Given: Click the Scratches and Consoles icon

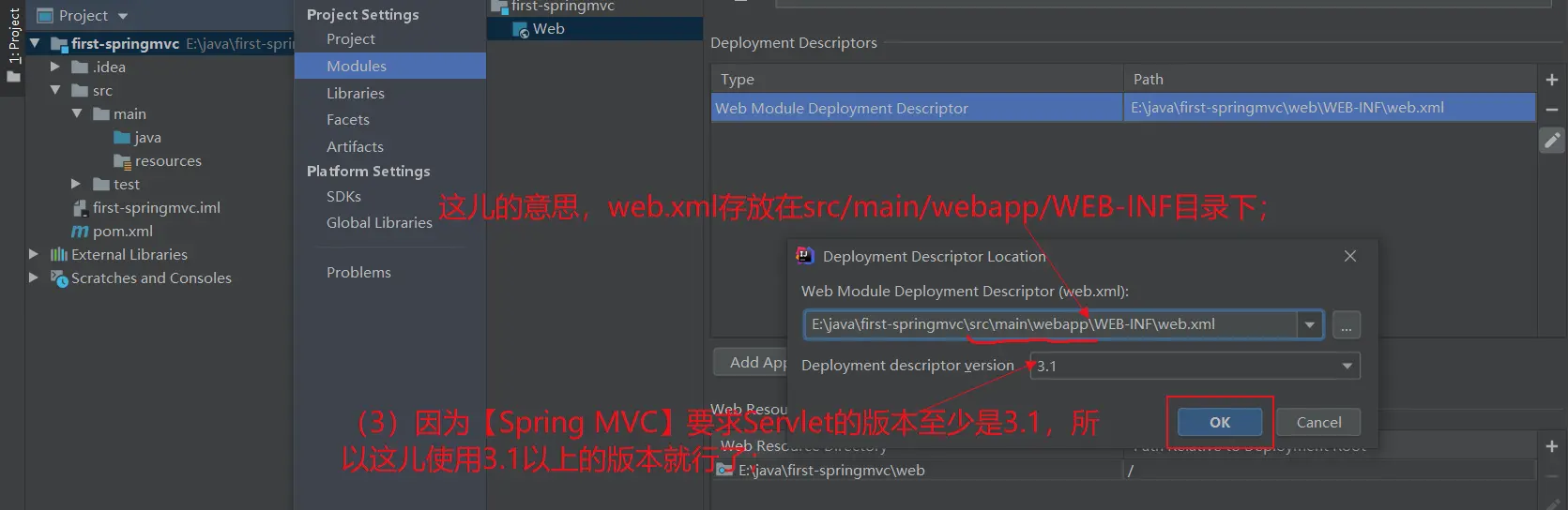Looking at the screenshot, I should [x=59, y=277].
